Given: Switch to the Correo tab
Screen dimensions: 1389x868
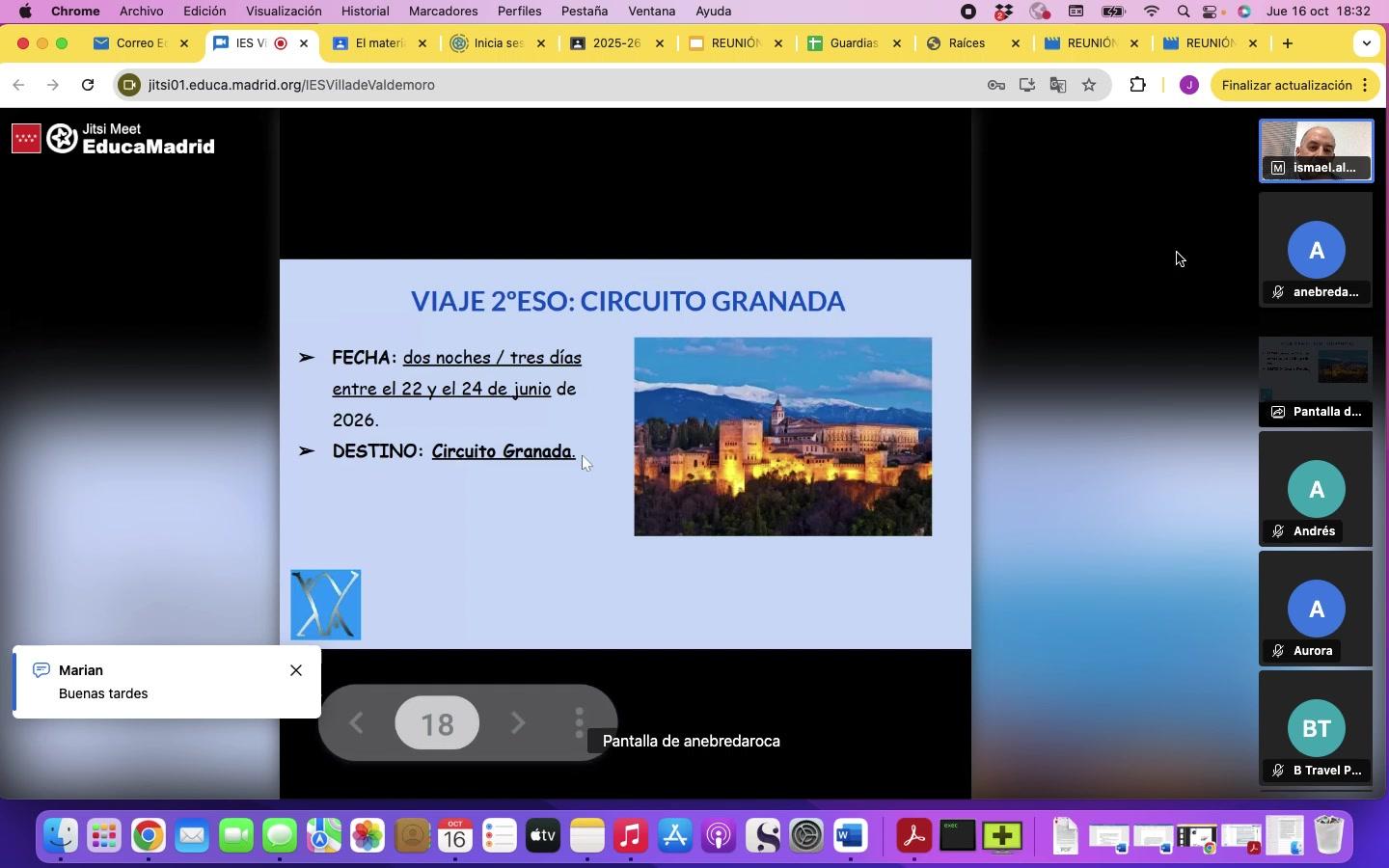Looking at the screenshot, I should click(141, 43).
